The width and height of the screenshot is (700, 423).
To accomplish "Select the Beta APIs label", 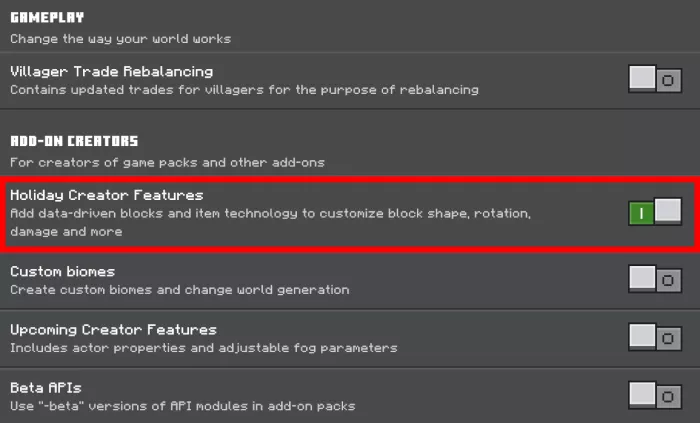I will click(x=47, y=388).
